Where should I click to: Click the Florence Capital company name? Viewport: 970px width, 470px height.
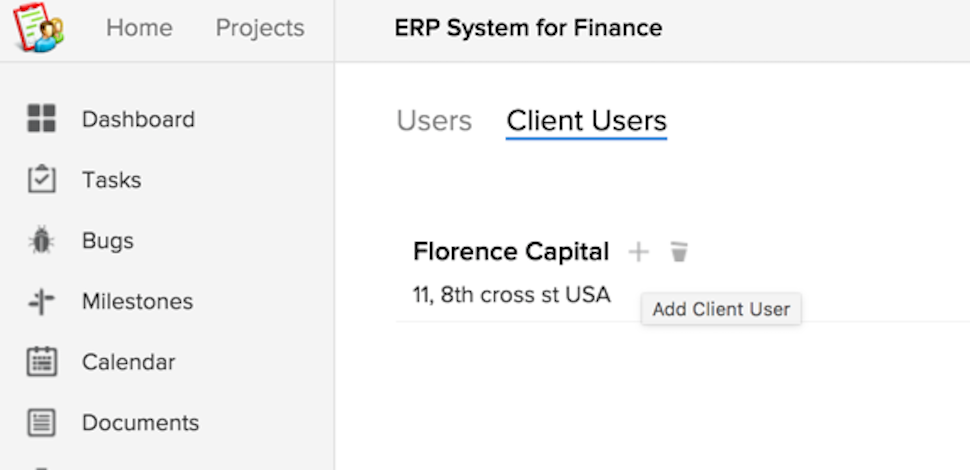(x=510, y=252)
